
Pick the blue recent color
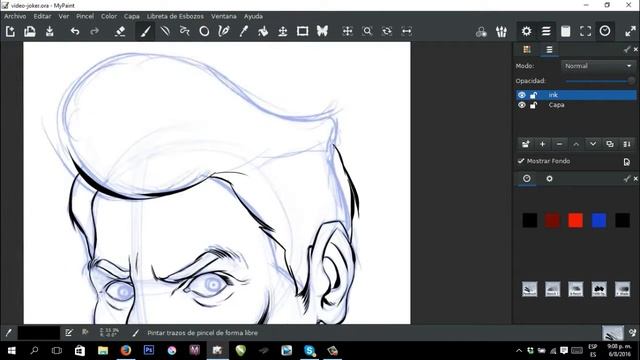click(x=599, y=220)
